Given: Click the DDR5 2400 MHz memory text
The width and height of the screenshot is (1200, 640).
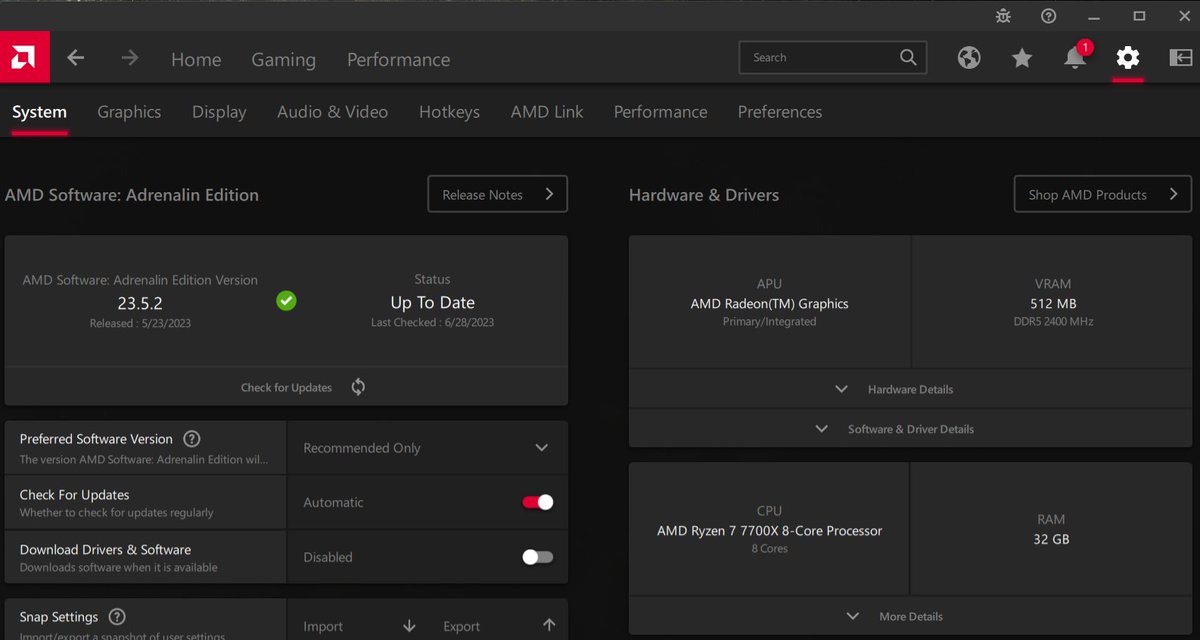Looking at the screenshot, I should point(1053,322).
